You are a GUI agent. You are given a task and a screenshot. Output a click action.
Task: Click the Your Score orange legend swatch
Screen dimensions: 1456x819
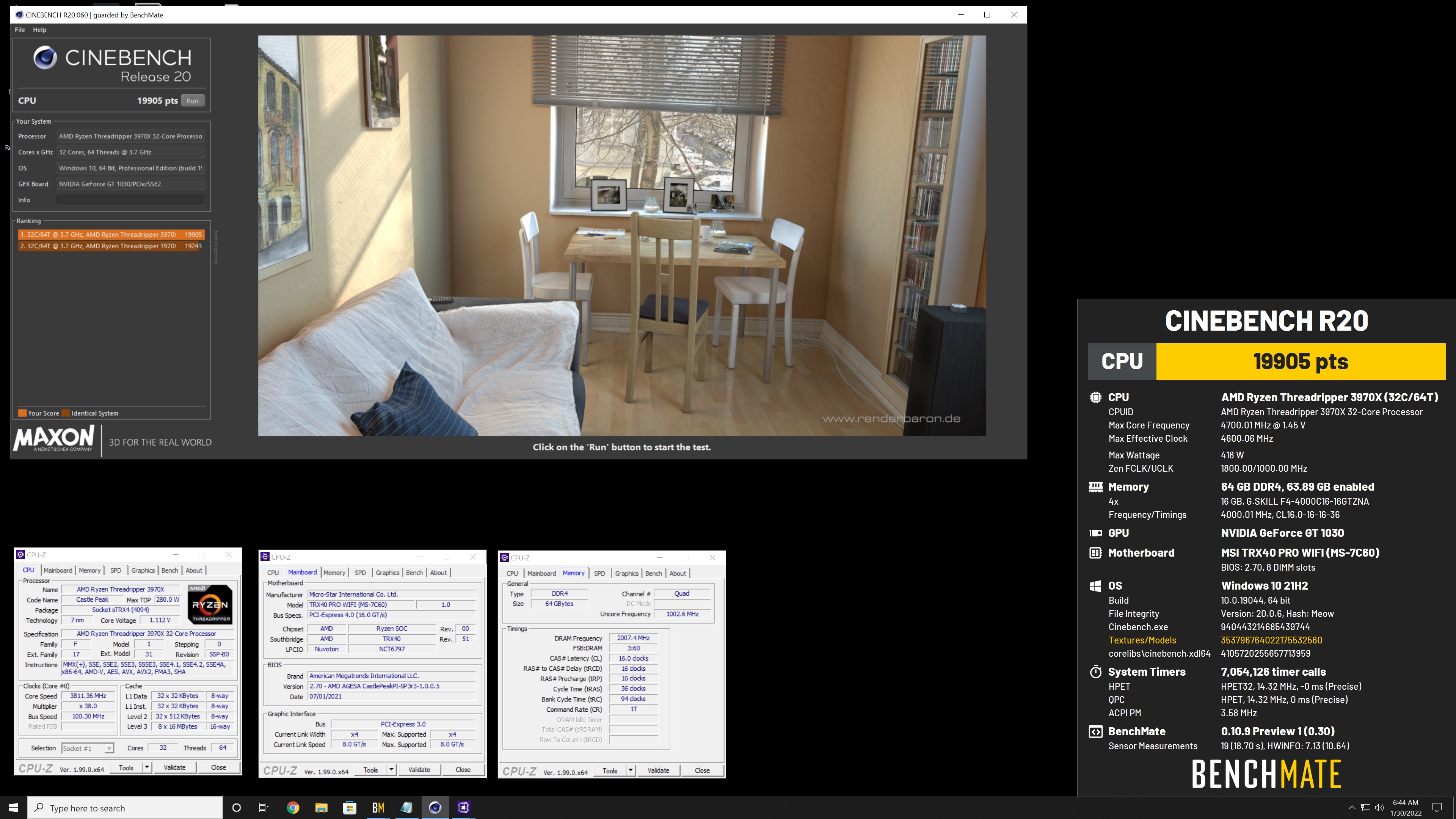coord(22,413)
